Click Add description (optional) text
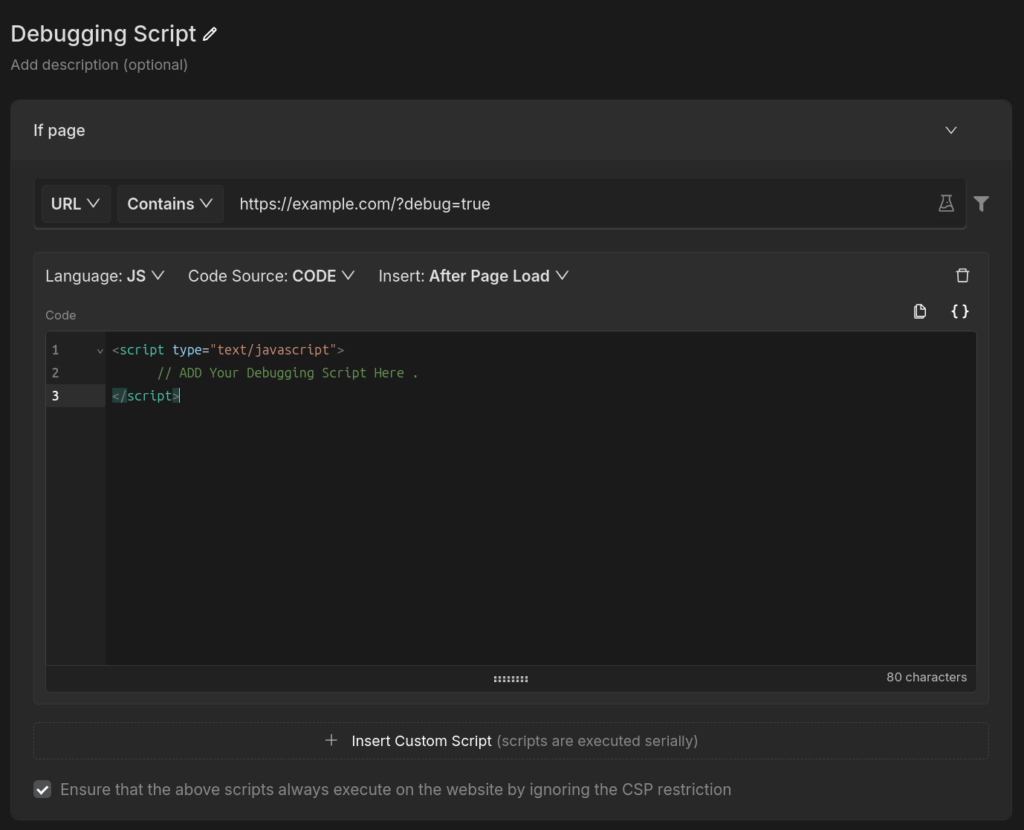The image size is (1024, 830). pos(99,65)
